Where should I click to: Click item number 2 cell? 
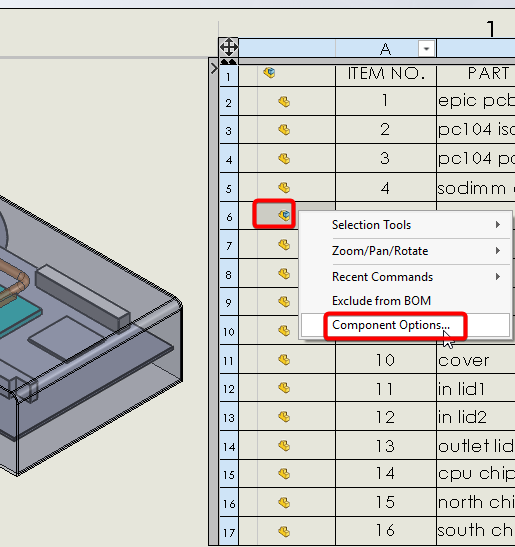click(386, 129)
